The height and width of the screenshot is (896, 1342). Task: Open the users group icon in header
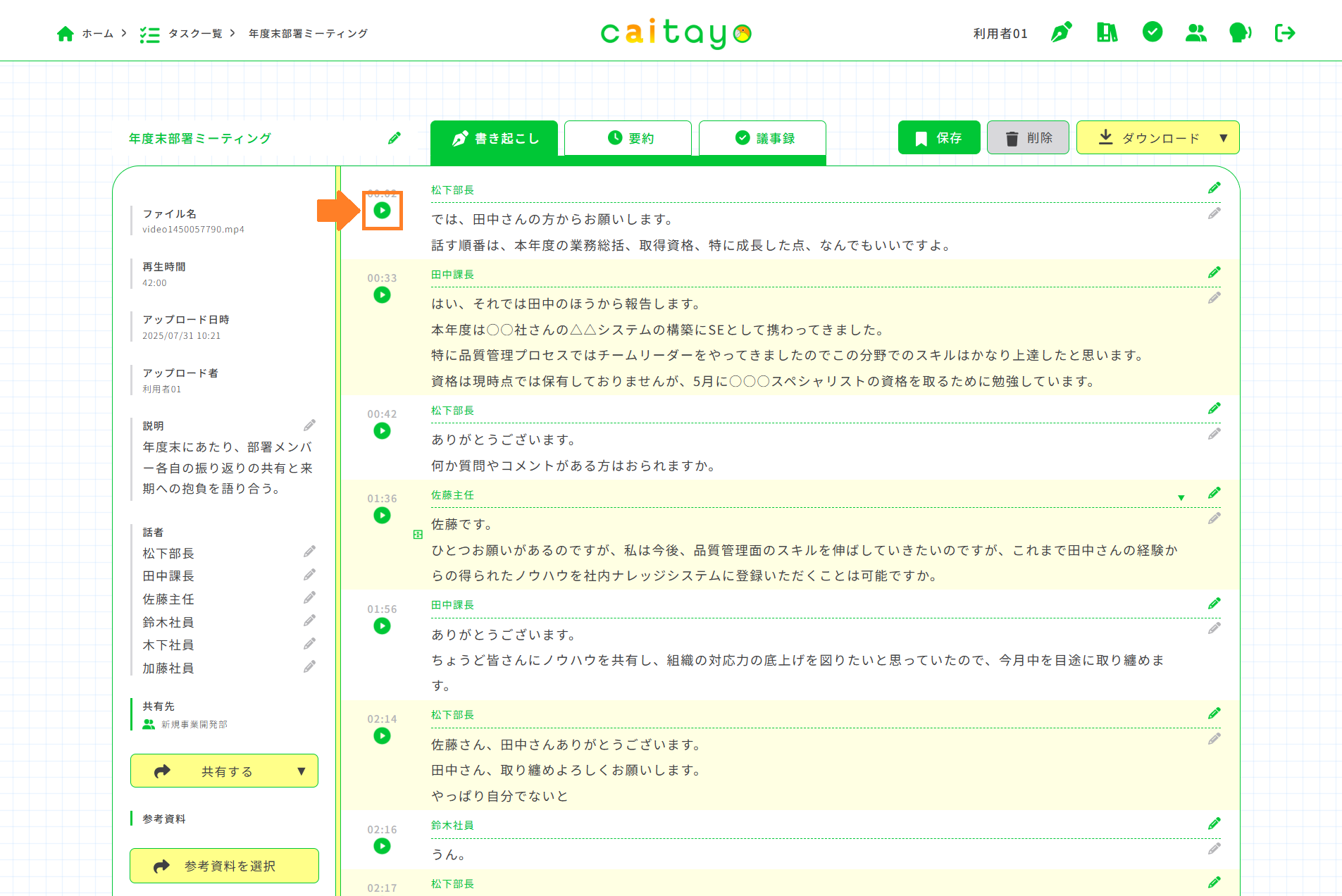pyautogui.click(x=1196, y=32)
